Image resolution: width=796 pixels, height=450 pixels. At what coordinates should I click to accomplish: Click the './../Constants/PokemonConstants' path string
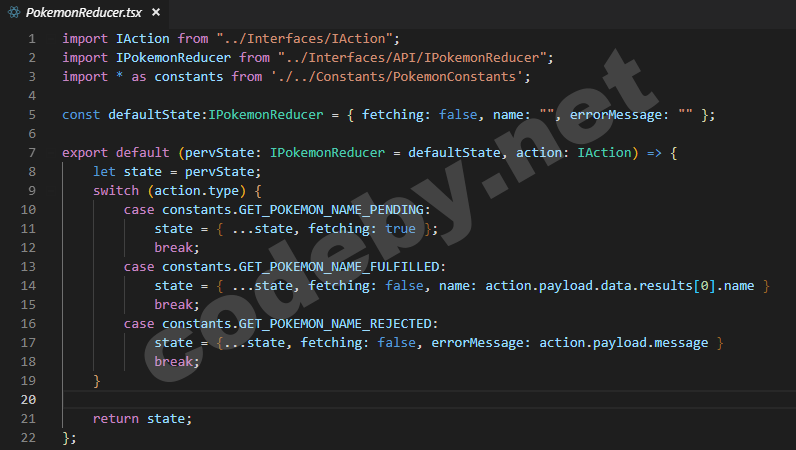click(397, 77)
